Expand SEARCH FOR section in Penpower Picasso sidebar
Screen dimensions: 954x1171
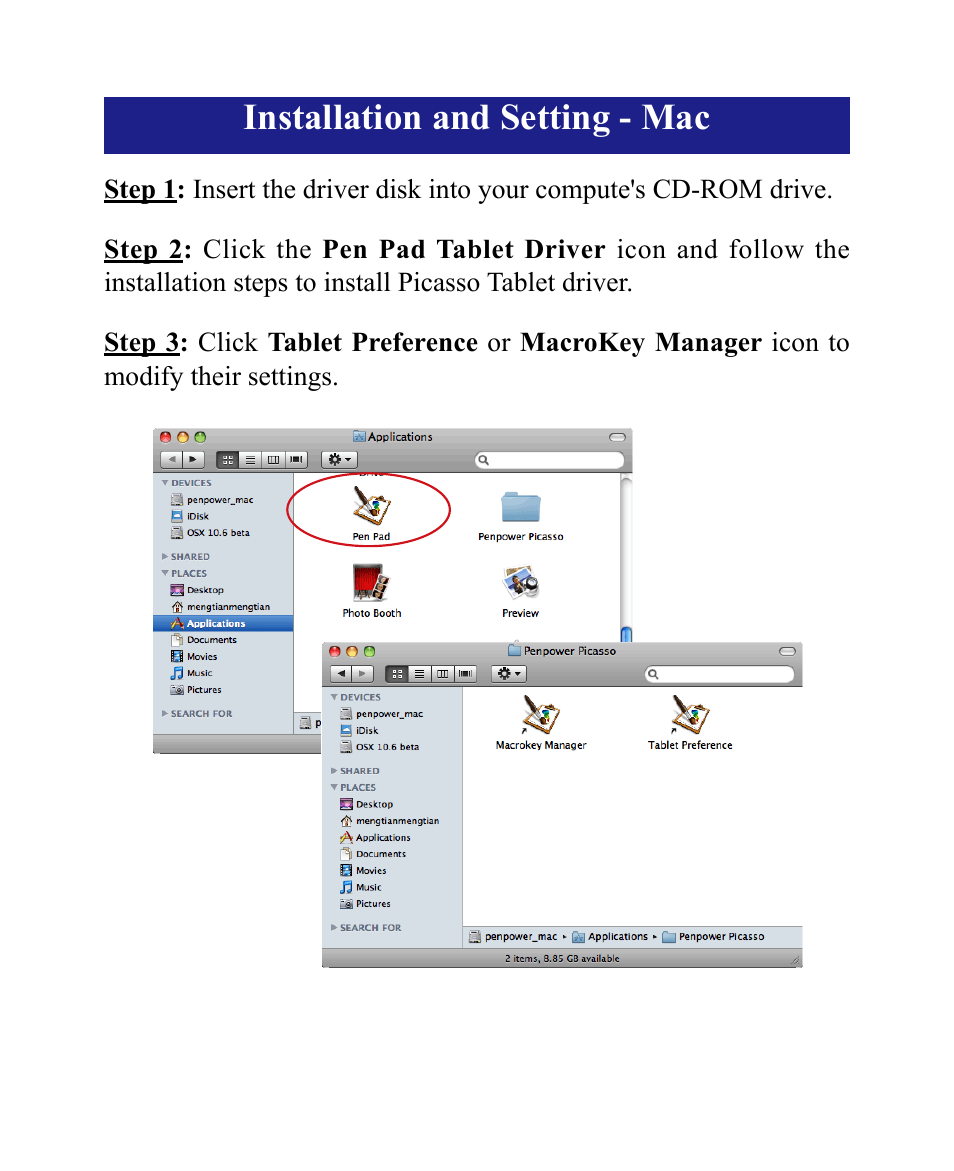point(334,927)
